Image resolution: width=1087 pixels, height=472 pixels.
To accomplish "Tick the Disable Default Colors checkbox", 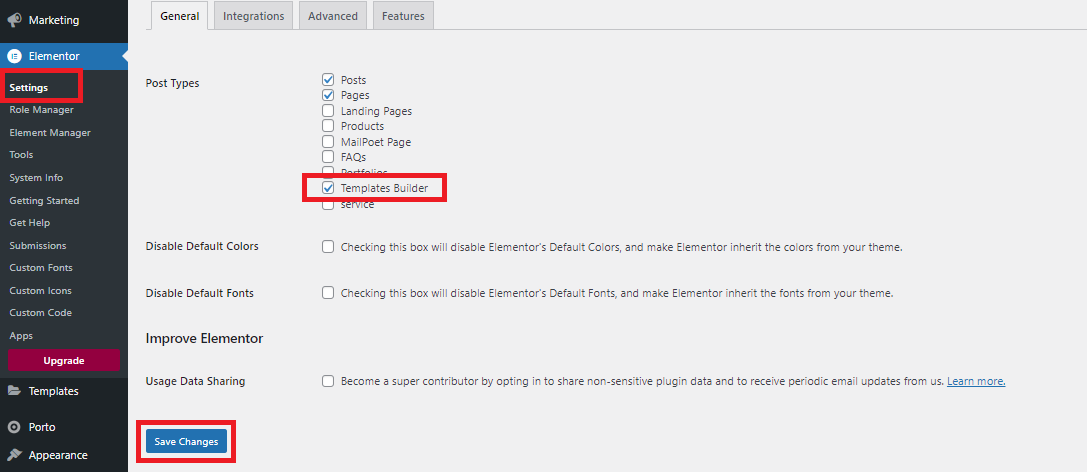I will coord(328,247).
